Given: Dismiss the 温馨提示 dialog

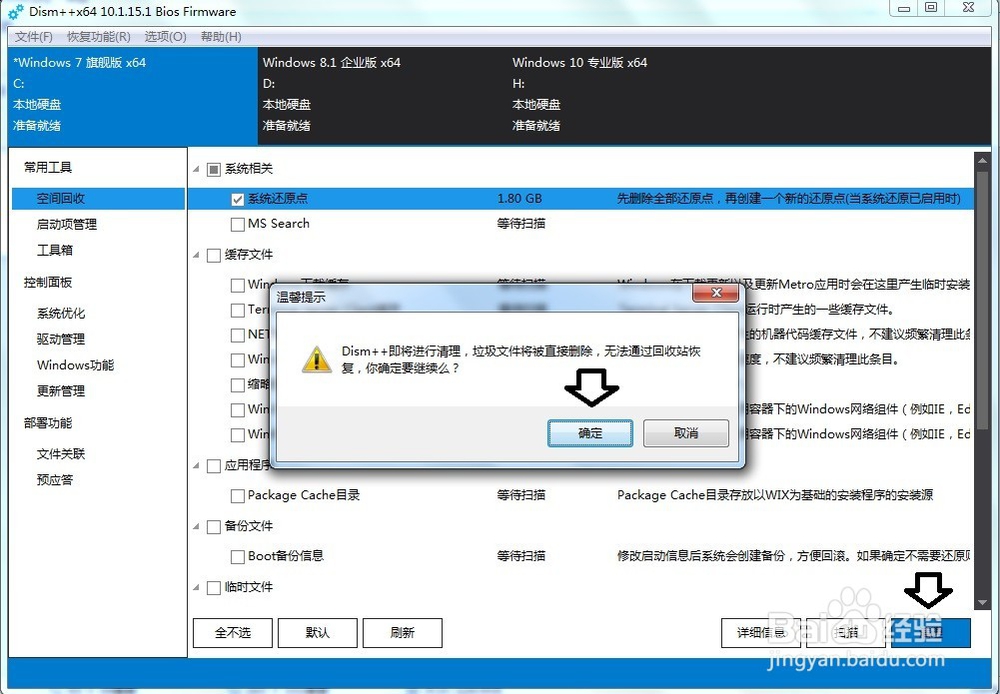Looking at the screenshot, I should pyautogui.click(x=715, y=292).
